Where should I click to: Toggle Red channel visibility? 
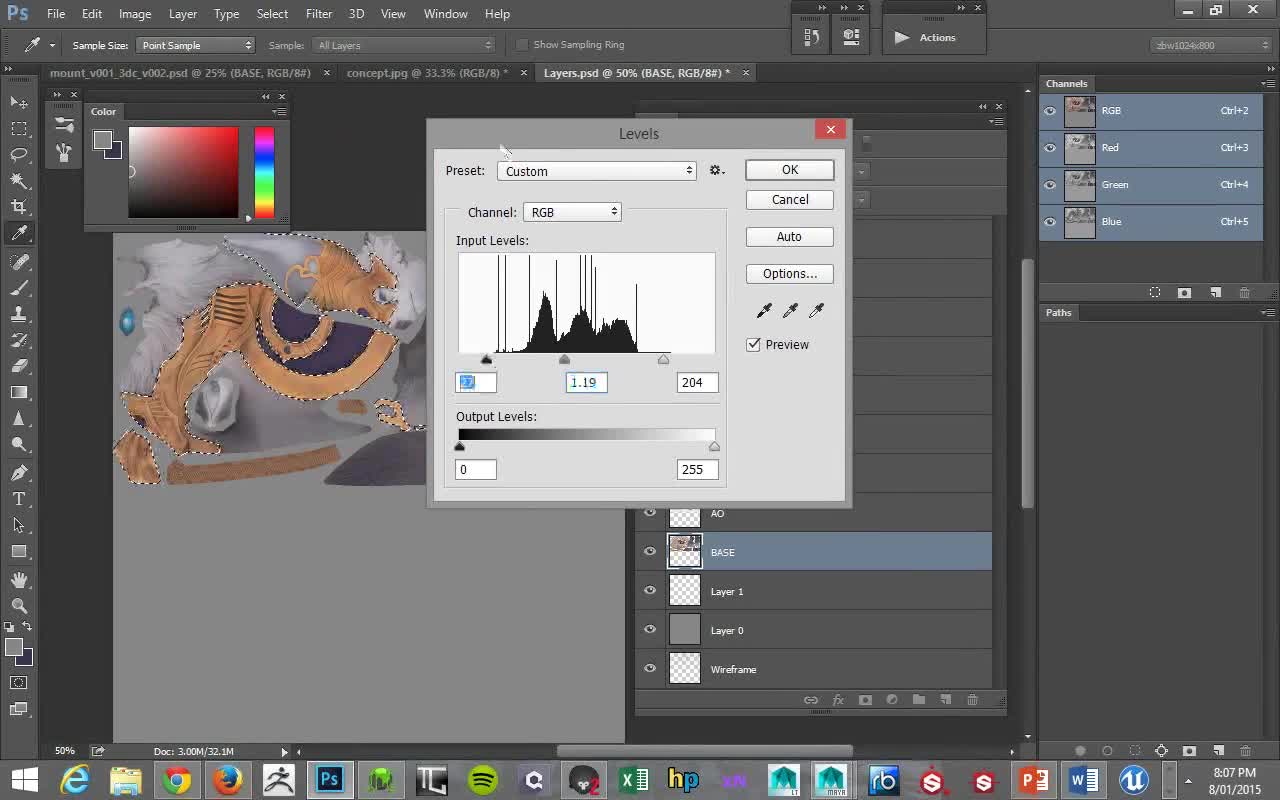(x=1050, y=148)
